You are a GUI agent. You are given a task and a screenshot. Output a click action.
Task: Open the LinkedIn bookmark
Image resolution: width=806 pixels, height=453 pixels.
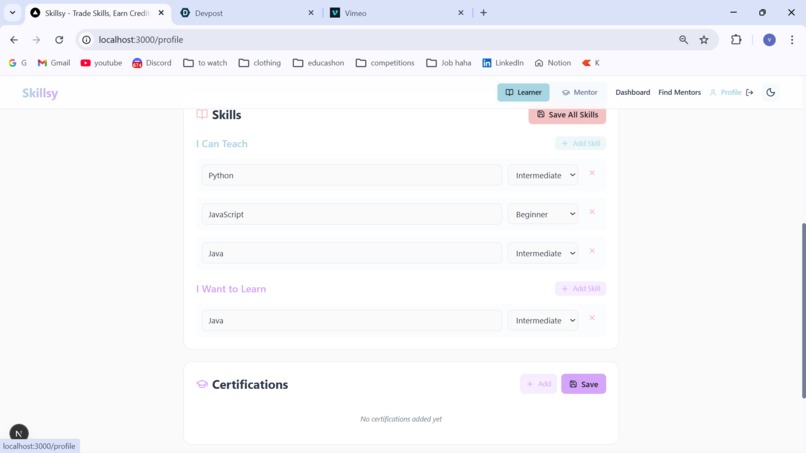pos(503,63)
